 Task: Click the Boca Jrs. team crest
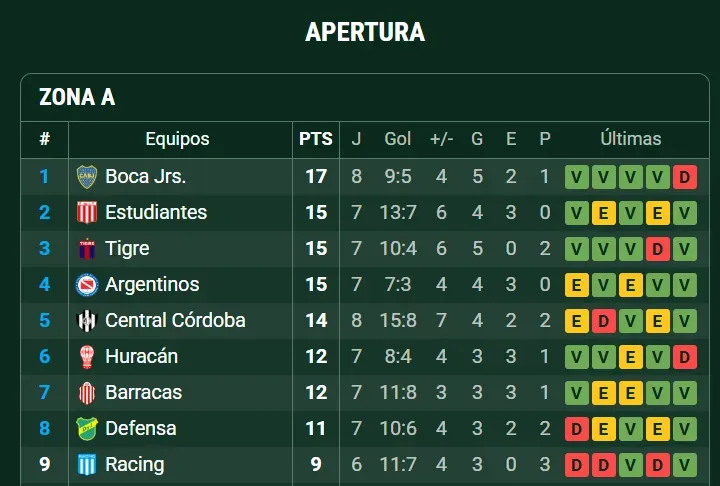click(87, 177)
